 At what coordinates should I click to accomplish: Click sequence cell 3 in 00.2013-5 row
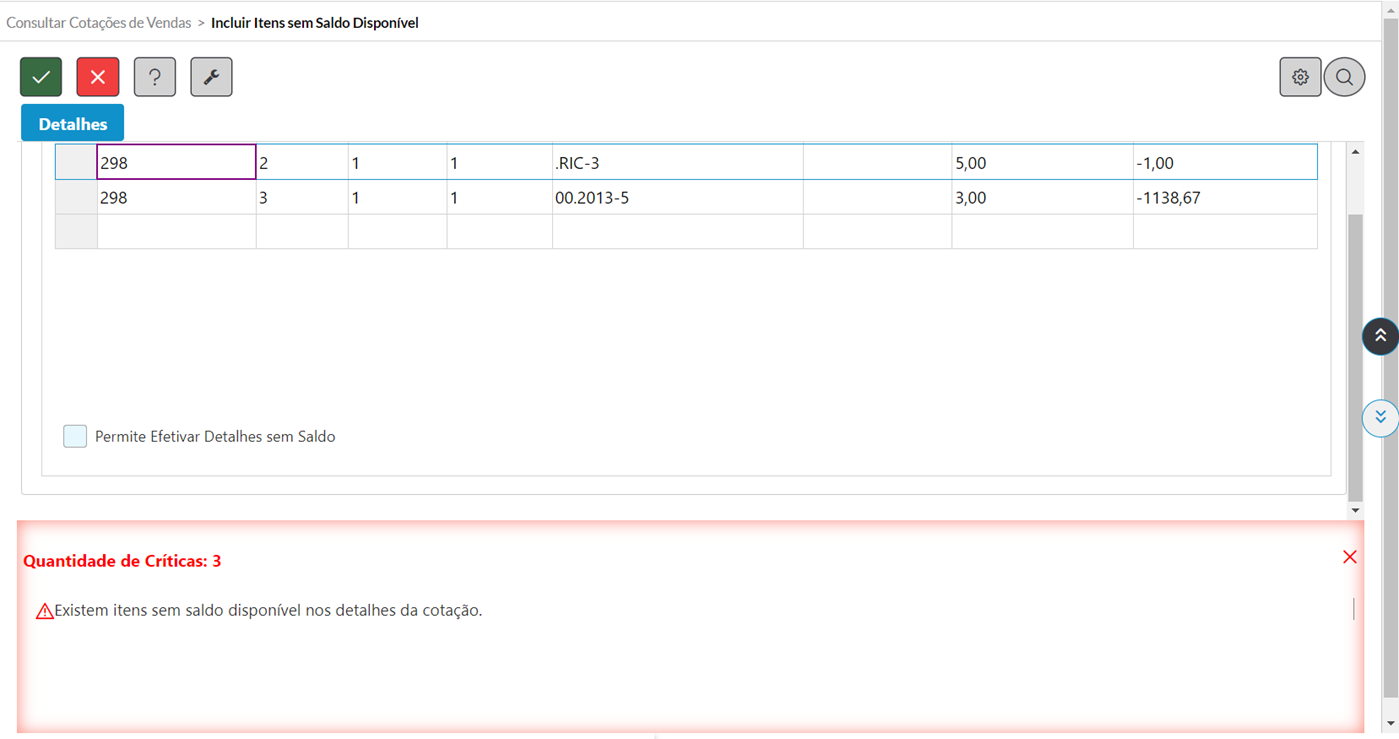[x=302, y=197]
